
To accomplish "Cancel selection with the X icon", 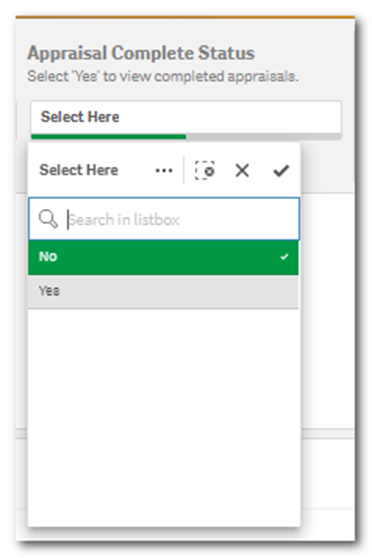I will (242, 170).
